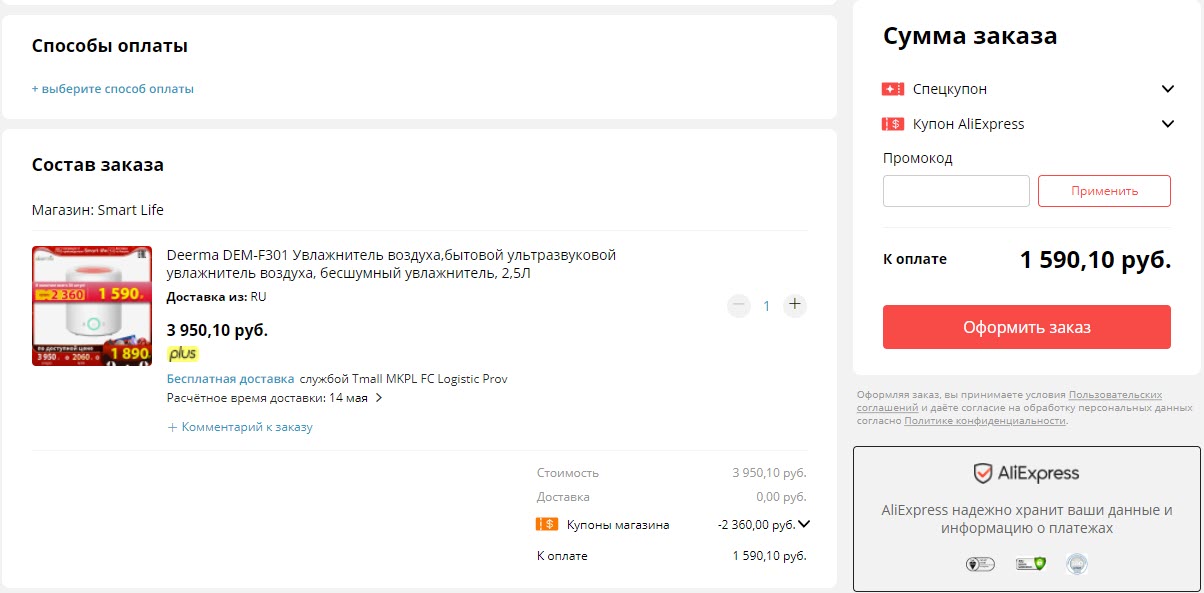
Task: Focus the Промокод input field
Action: [x=956, y=191]
